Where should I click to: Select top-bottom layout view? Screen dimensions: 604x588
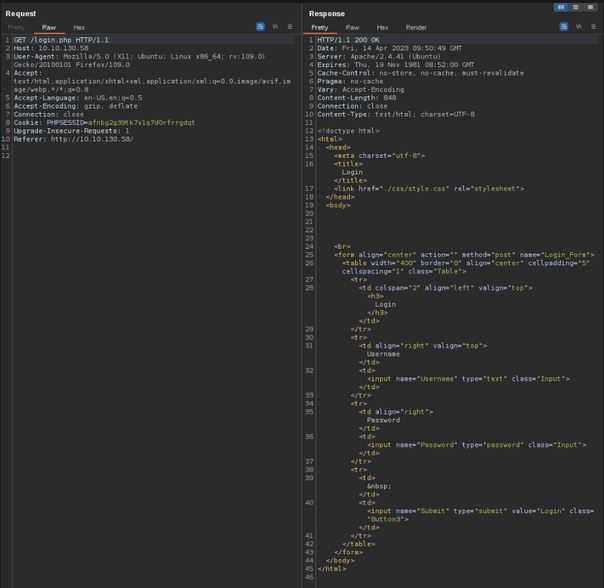click(x=575, y=7)
